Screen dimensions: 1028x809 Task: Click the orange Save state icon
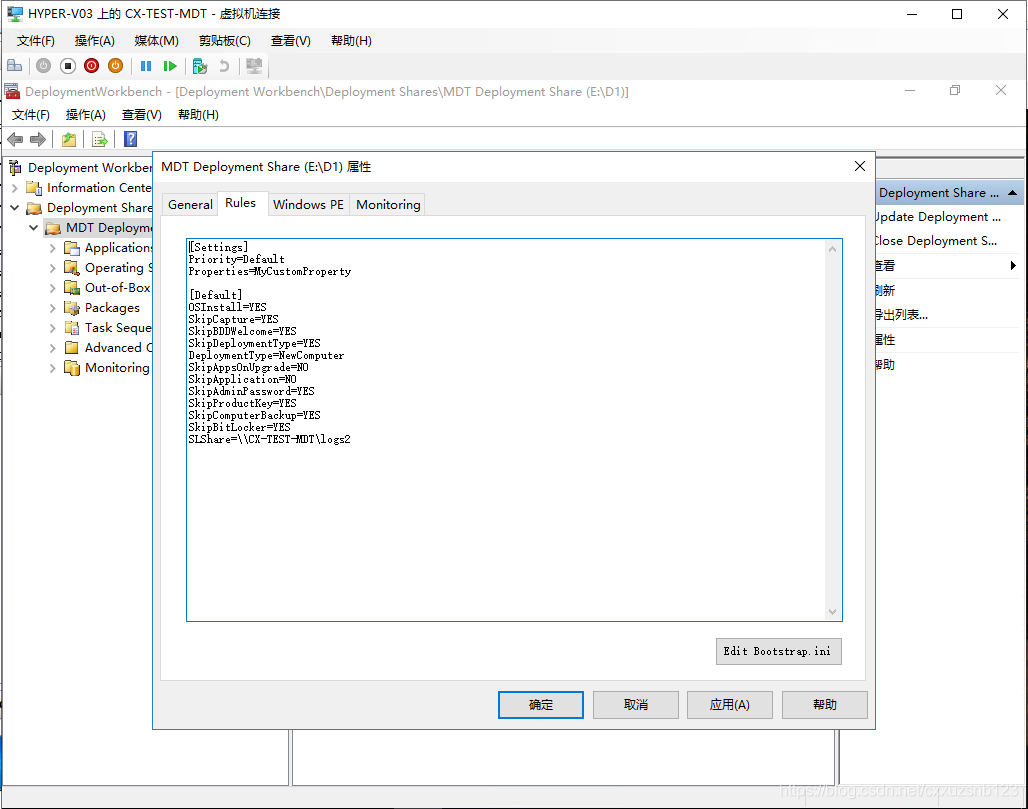[115, 66]
